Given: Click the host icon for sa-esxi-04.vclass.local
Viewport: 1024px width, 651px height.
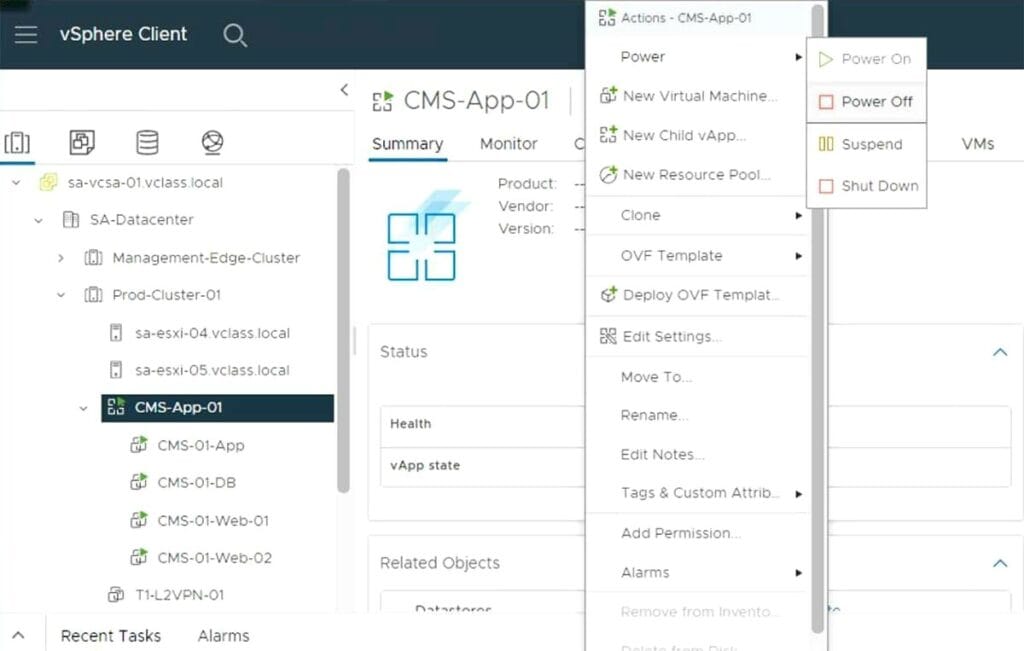Looking at the screenshot, I should [117, 332].
